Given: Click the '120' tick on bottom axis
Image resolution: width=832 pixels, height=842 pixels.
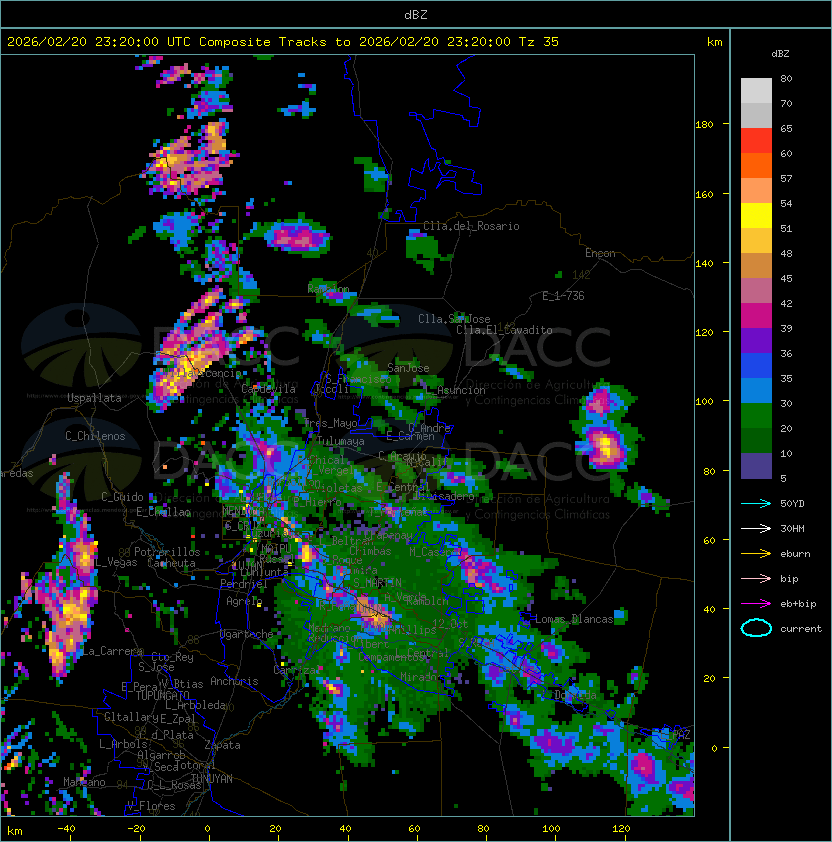Looking at the screenshot, I should pos(621,829).
